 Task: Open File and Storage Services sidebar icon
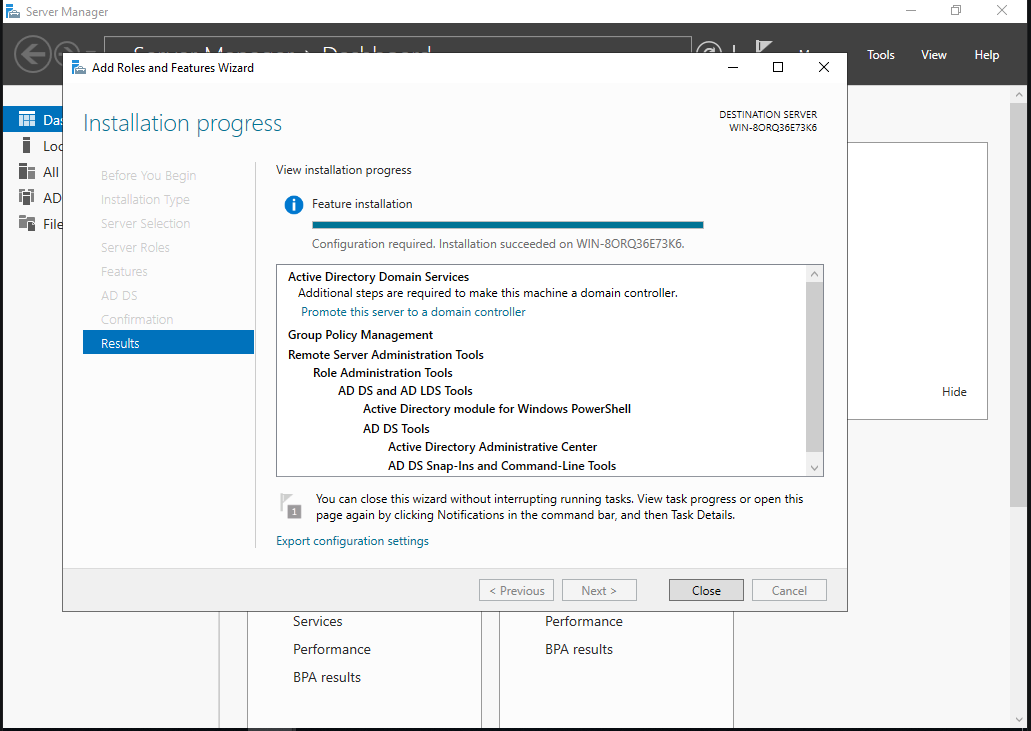point(27,223)
